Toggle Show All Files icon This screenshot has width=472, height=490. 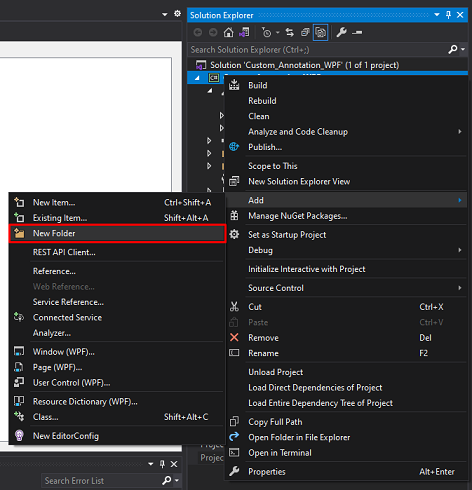[320, 32]
